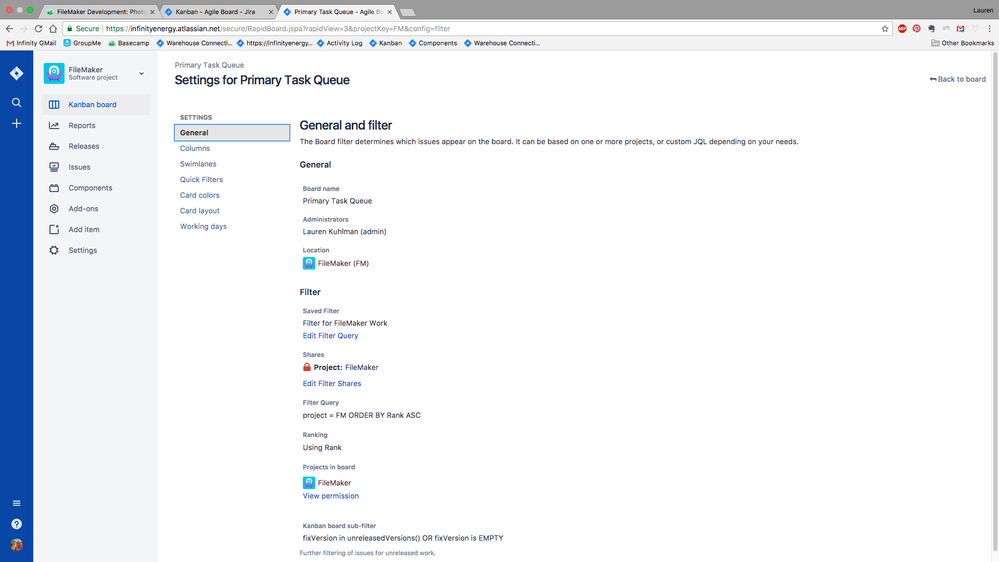Viewport: 999px width, 562px height.
Task: Open the help question mark icon
Action: pyautogui.click(x=17, y=524)
